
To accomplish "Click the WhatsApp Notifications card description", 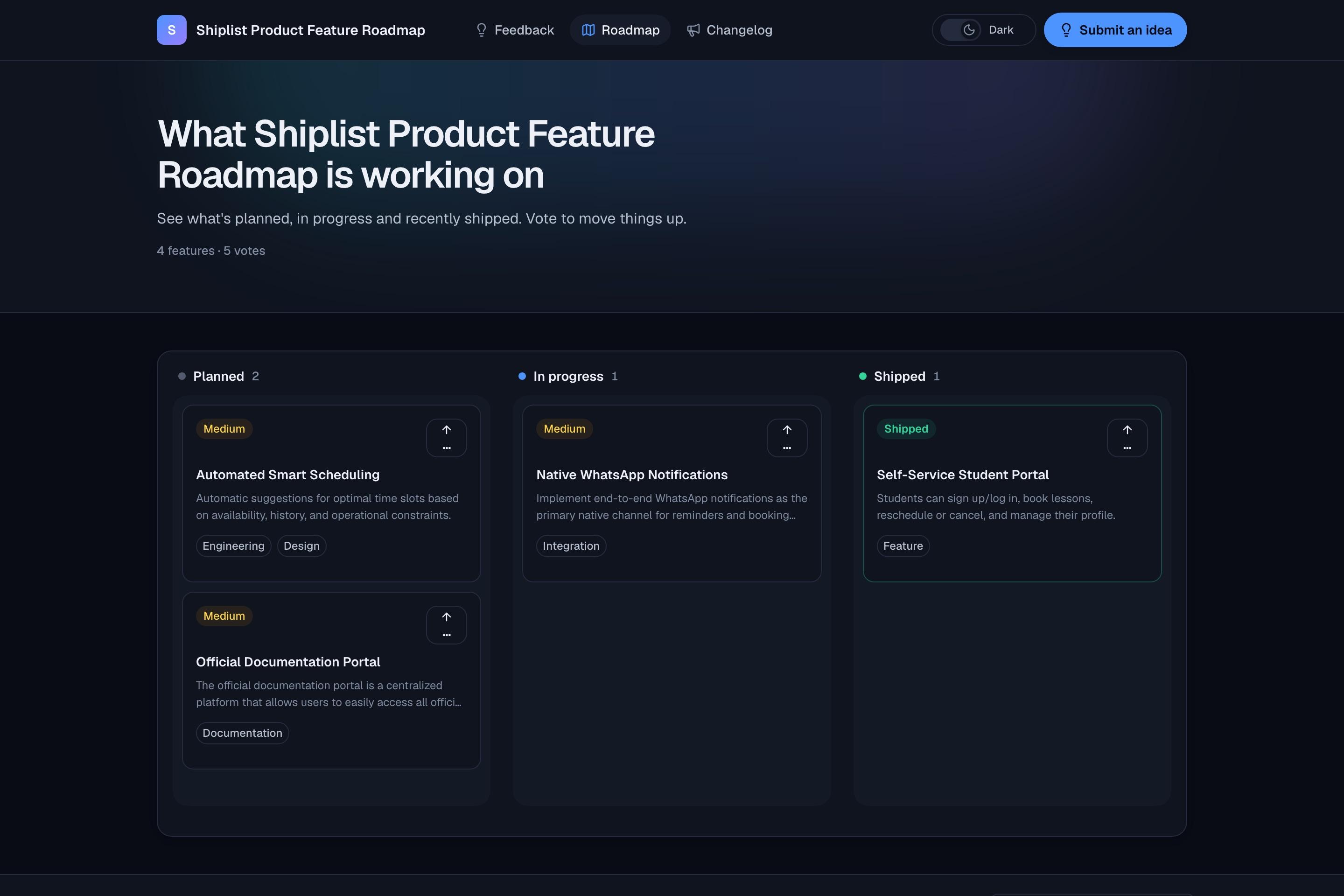I will (672, 506).
